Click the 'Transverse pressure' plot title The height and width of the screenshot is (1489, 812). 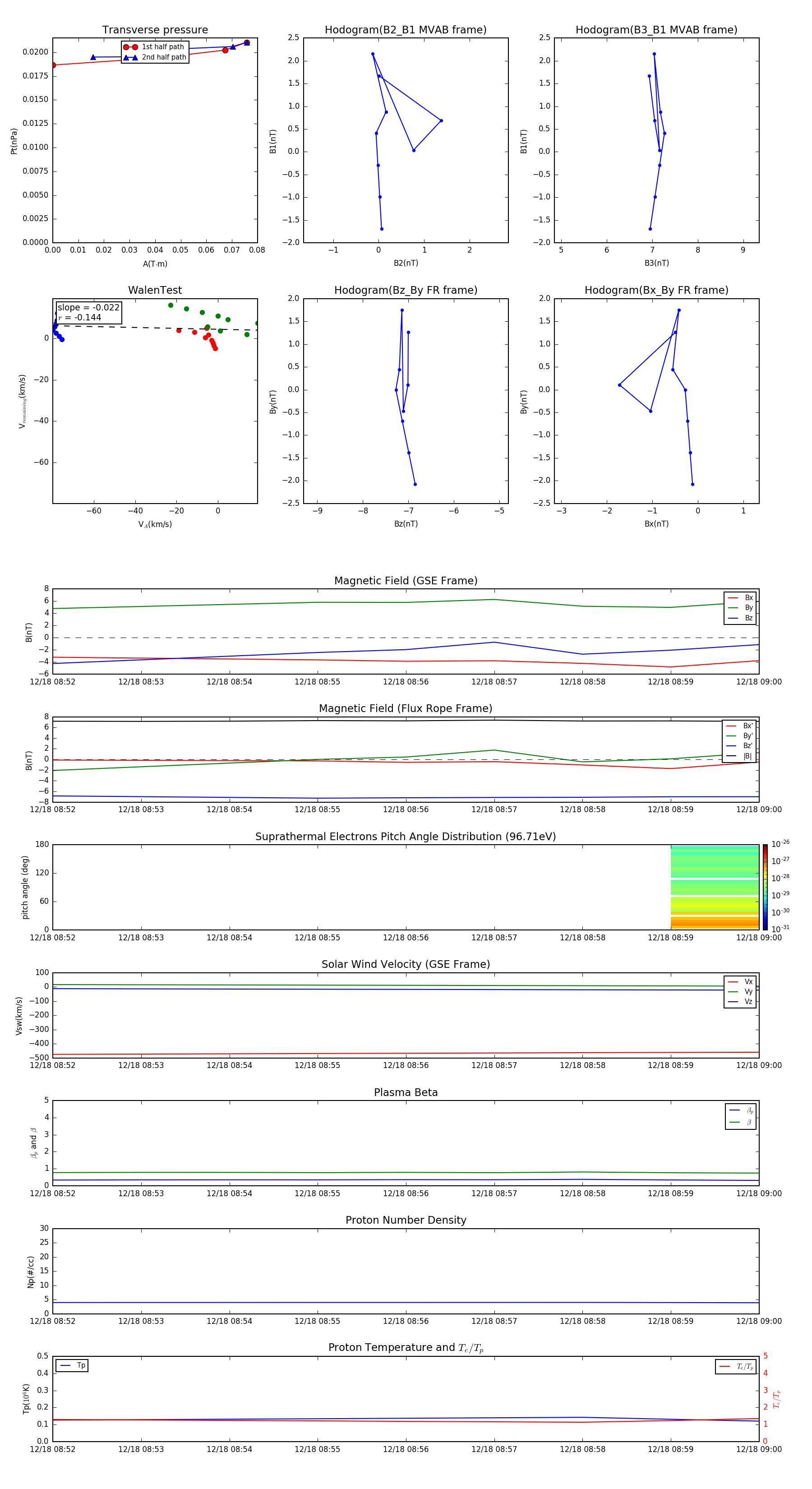(155, 30)
